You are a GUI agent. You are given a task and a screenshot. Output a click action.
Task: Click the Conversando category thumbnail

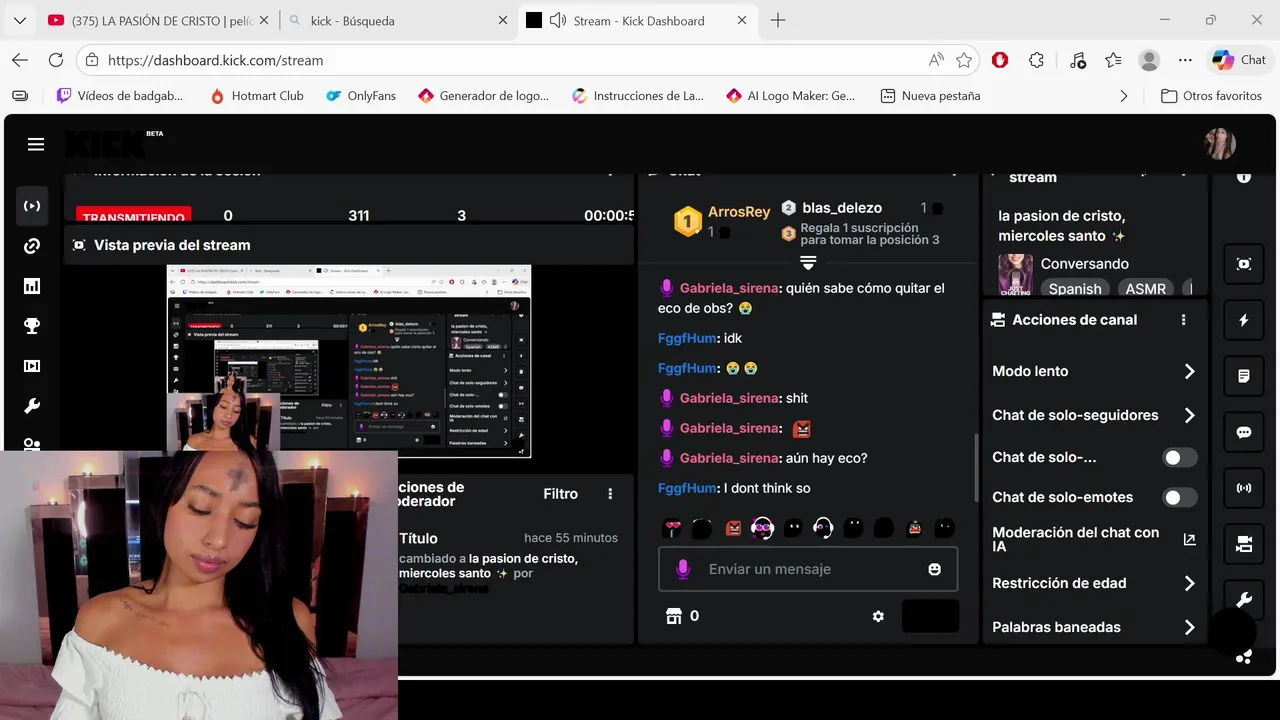coord(1015,273)
